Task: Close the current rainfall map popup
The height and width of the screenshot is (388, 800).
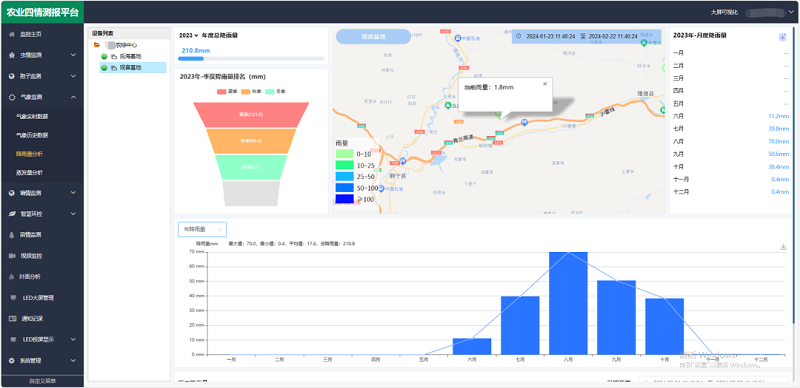Action: pyautogui.click(x=544, y=84)
